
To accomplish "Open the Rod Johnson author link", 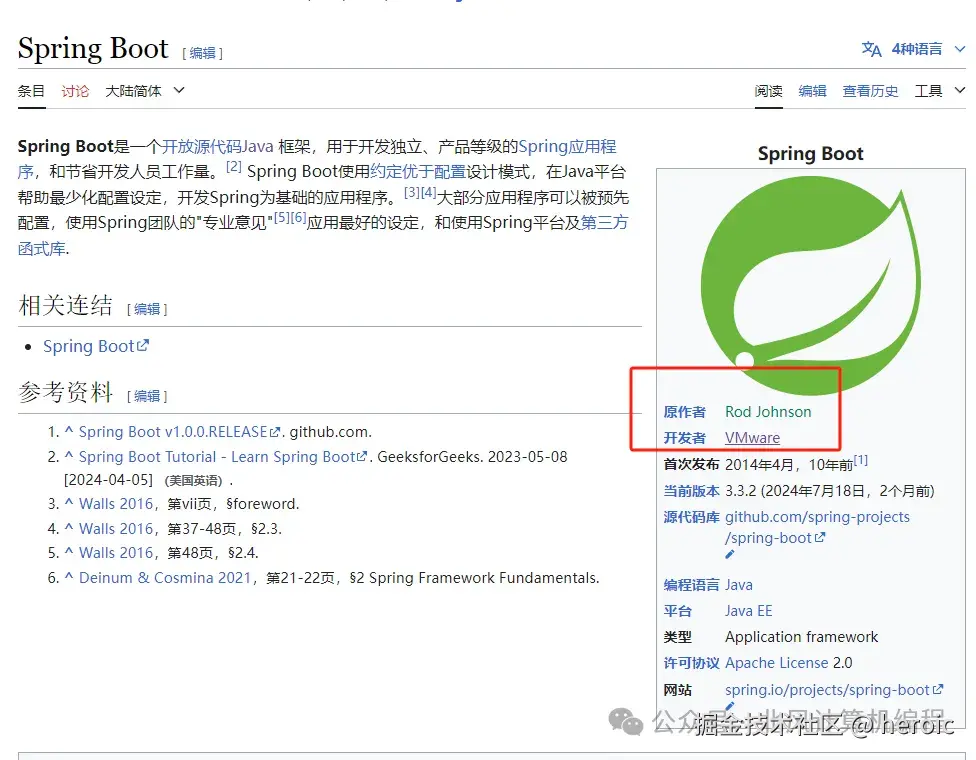I will click(x=768, y=412).
